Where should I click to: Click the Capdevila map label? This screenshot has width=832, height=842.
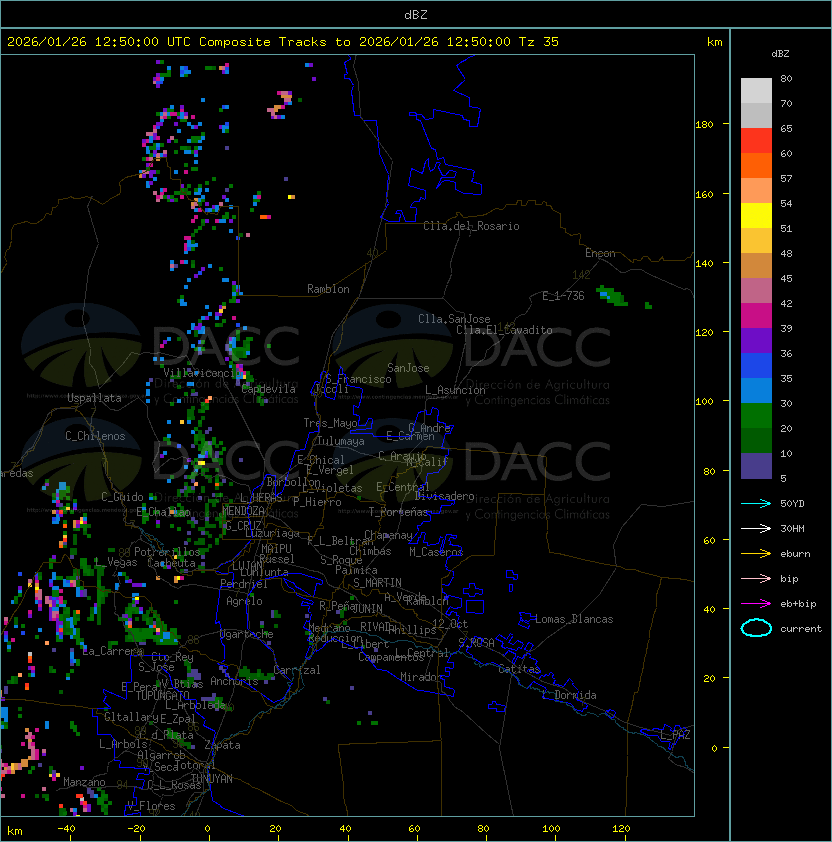click(269, 389)
